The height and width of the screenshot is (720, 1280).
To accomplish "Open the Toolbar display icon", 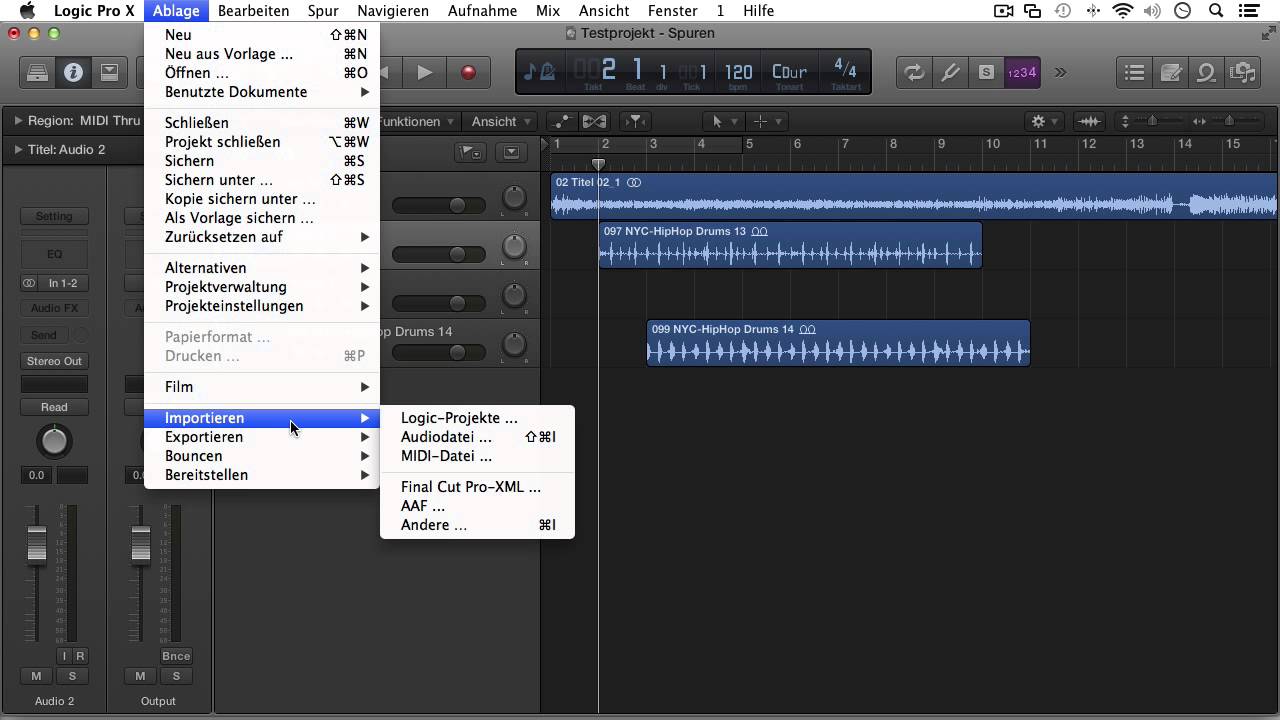I will pos(109,73).
